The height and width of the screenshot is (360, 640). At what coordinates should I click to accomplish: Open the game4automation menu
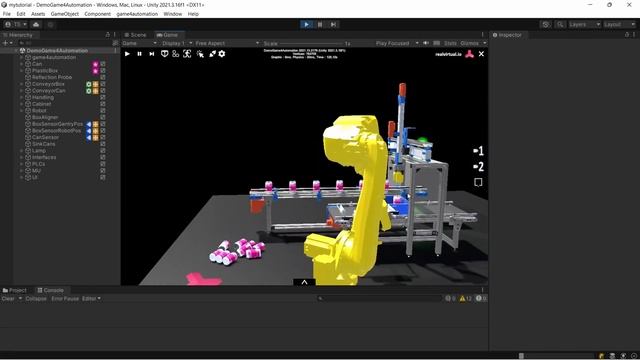click(137, 14)
